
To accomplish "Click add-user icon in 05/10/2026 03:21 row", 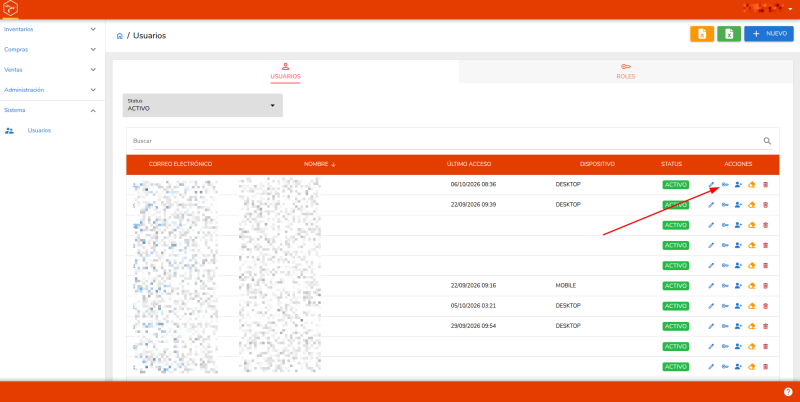I will pos(738,306).
